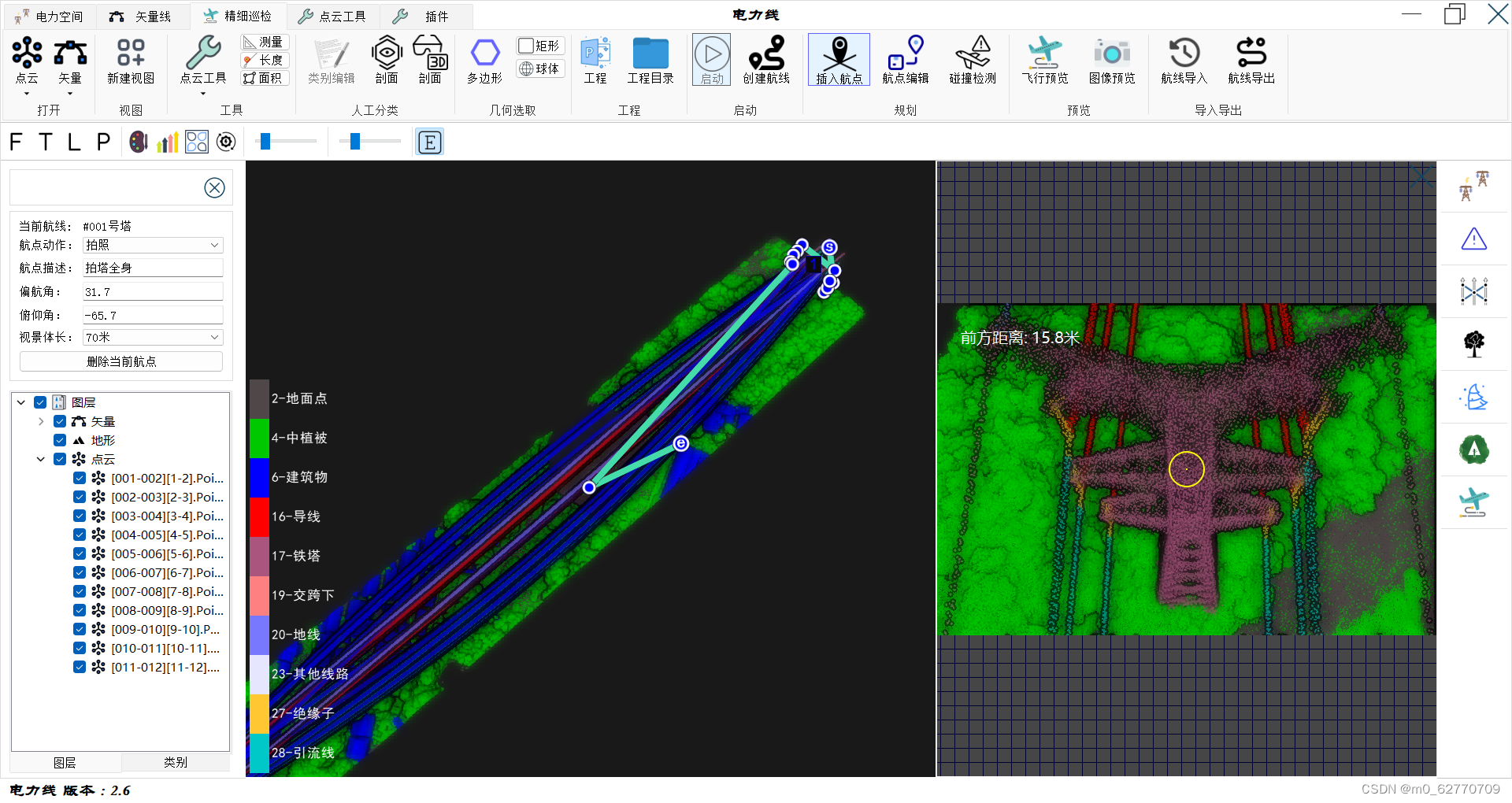Open the color palette icon
Image resolution: width=1512 pixels, height=803 pixels.
coord(139,142)
